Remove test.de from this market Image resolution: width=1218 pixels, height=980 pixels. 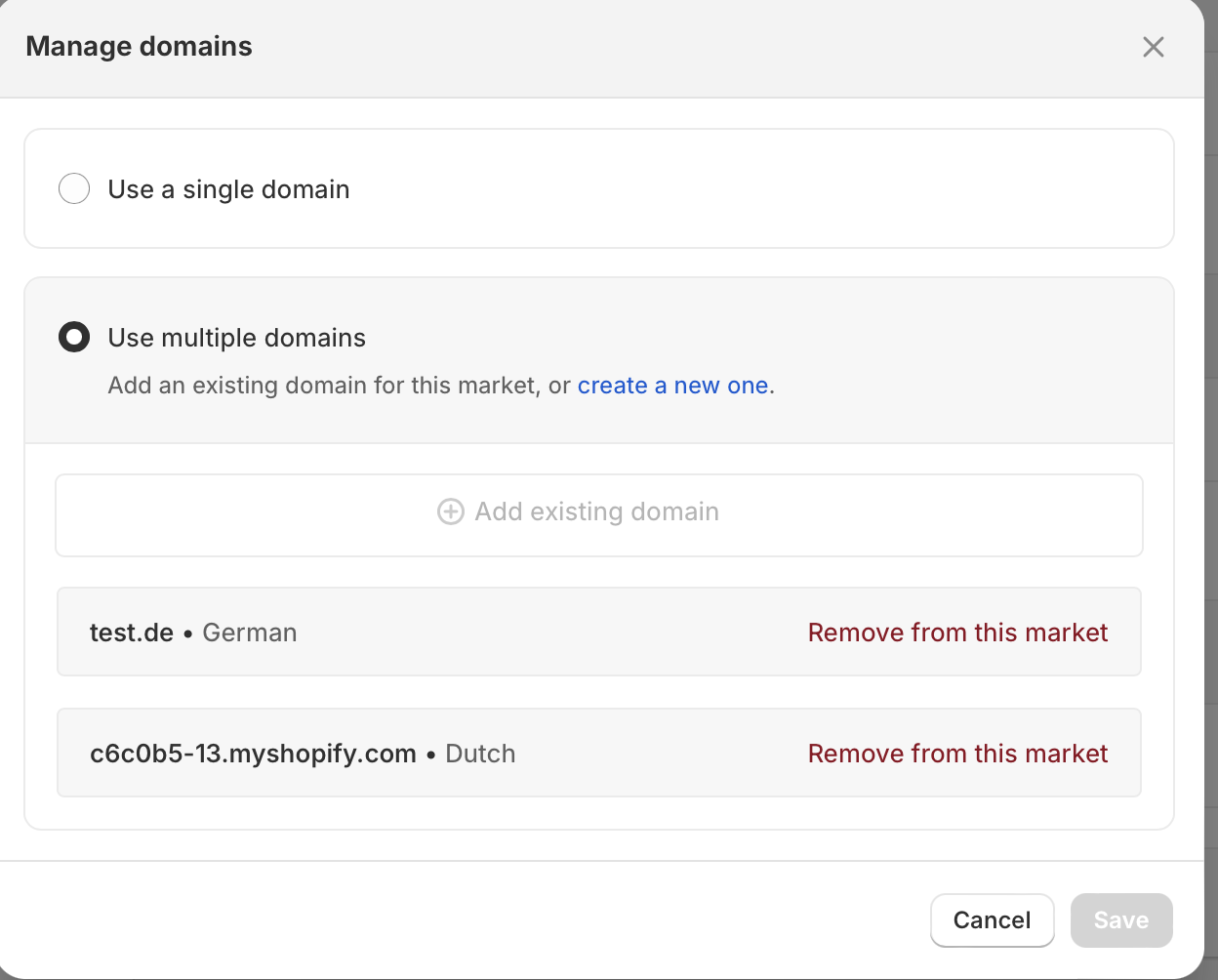957,633
